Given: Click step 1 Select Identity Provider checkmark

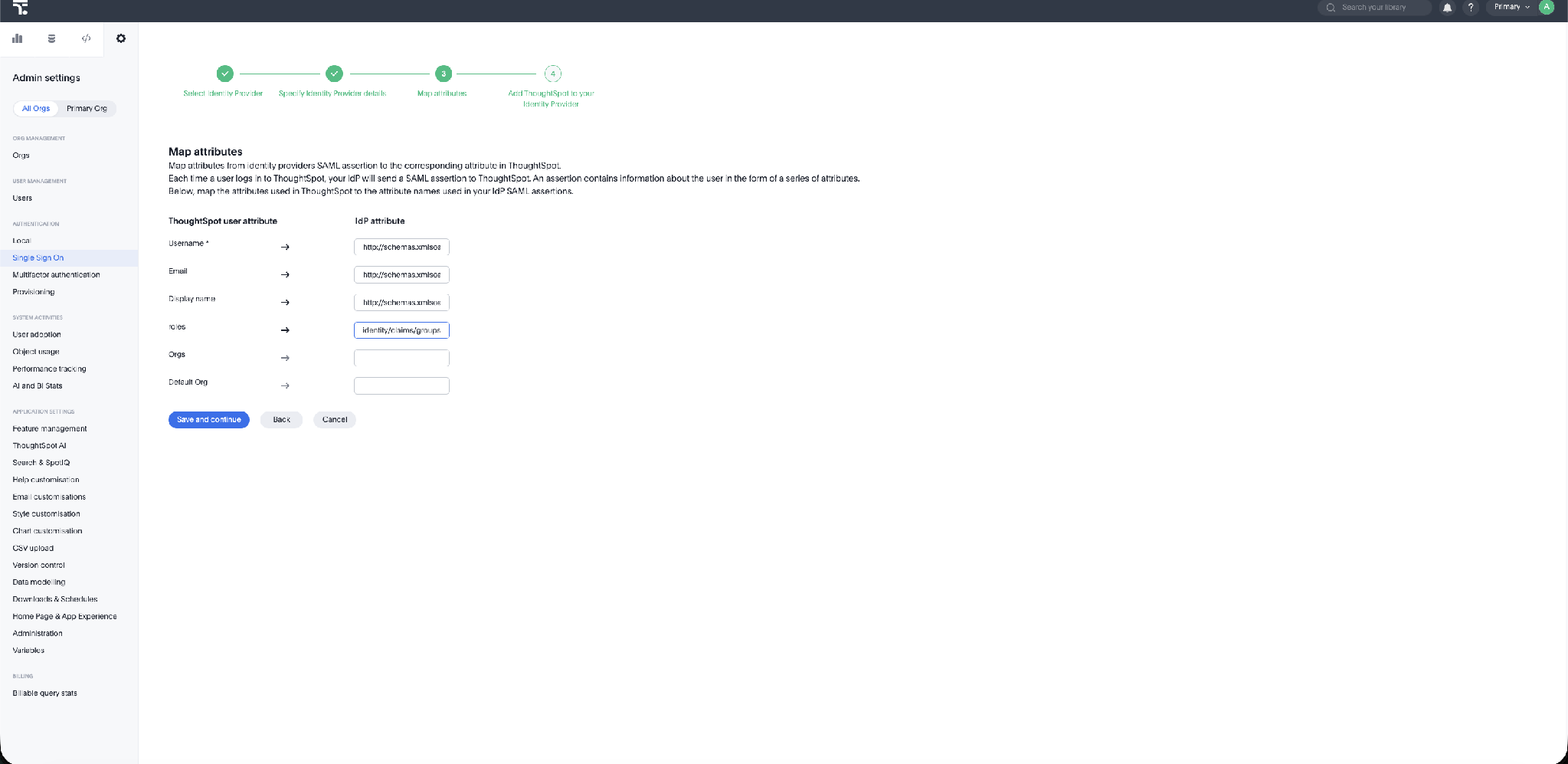Looking at the screenshot, I should (x=224, y=74).
